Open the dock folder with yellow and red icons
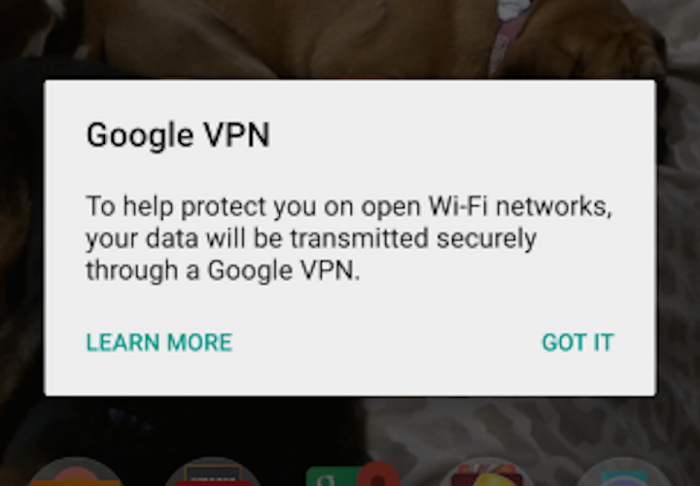 [x=488, y=472]
